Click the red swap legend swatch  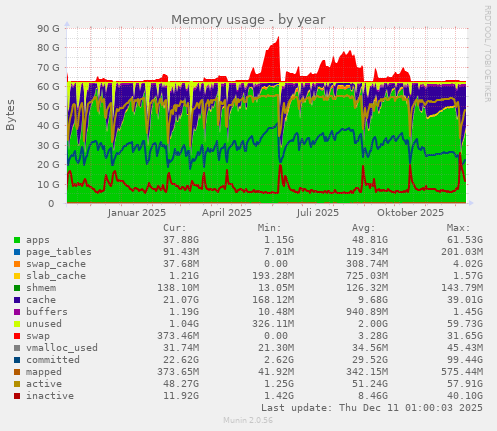tap(17, 336)
